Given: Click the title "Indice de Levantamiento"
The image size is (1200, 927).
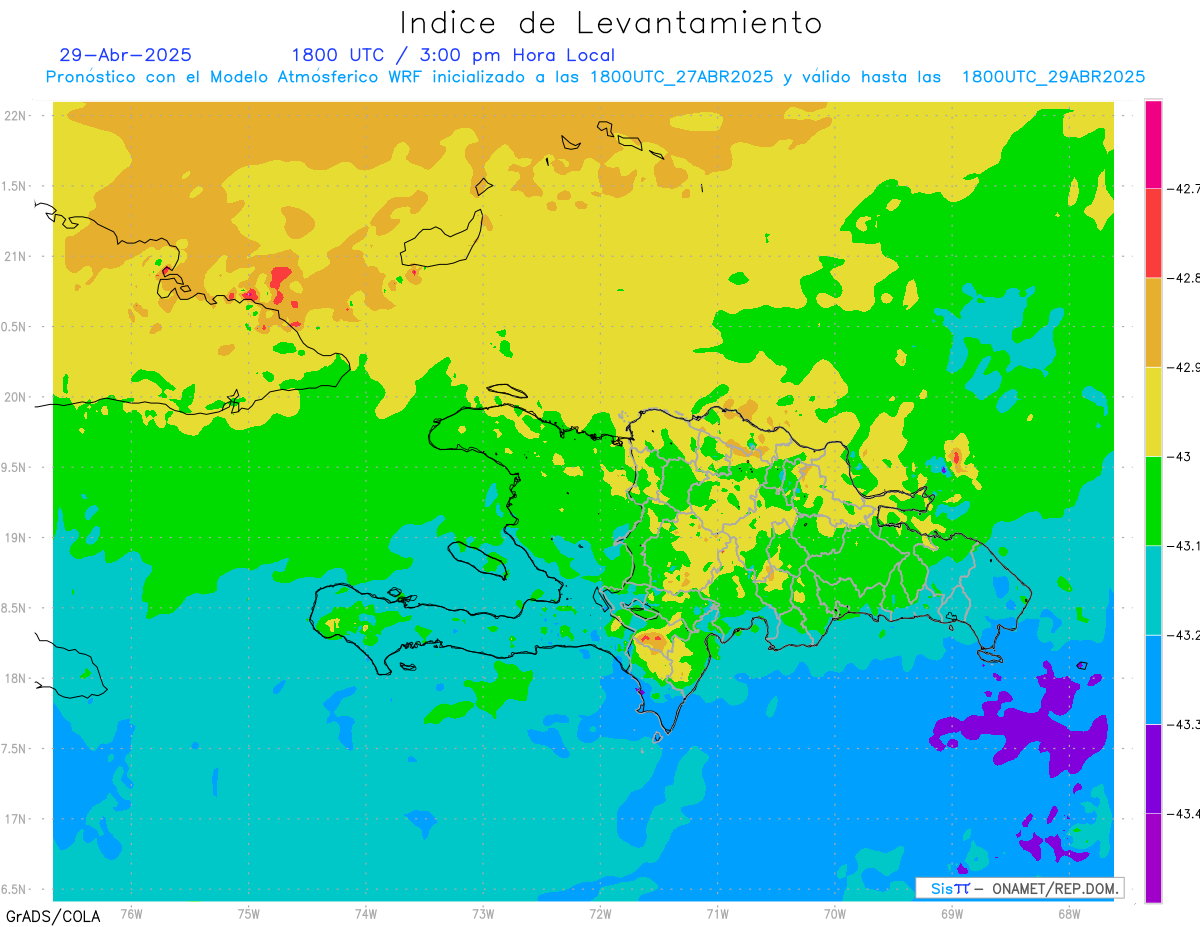Looking at the screenshot, I should coord(611,22).
